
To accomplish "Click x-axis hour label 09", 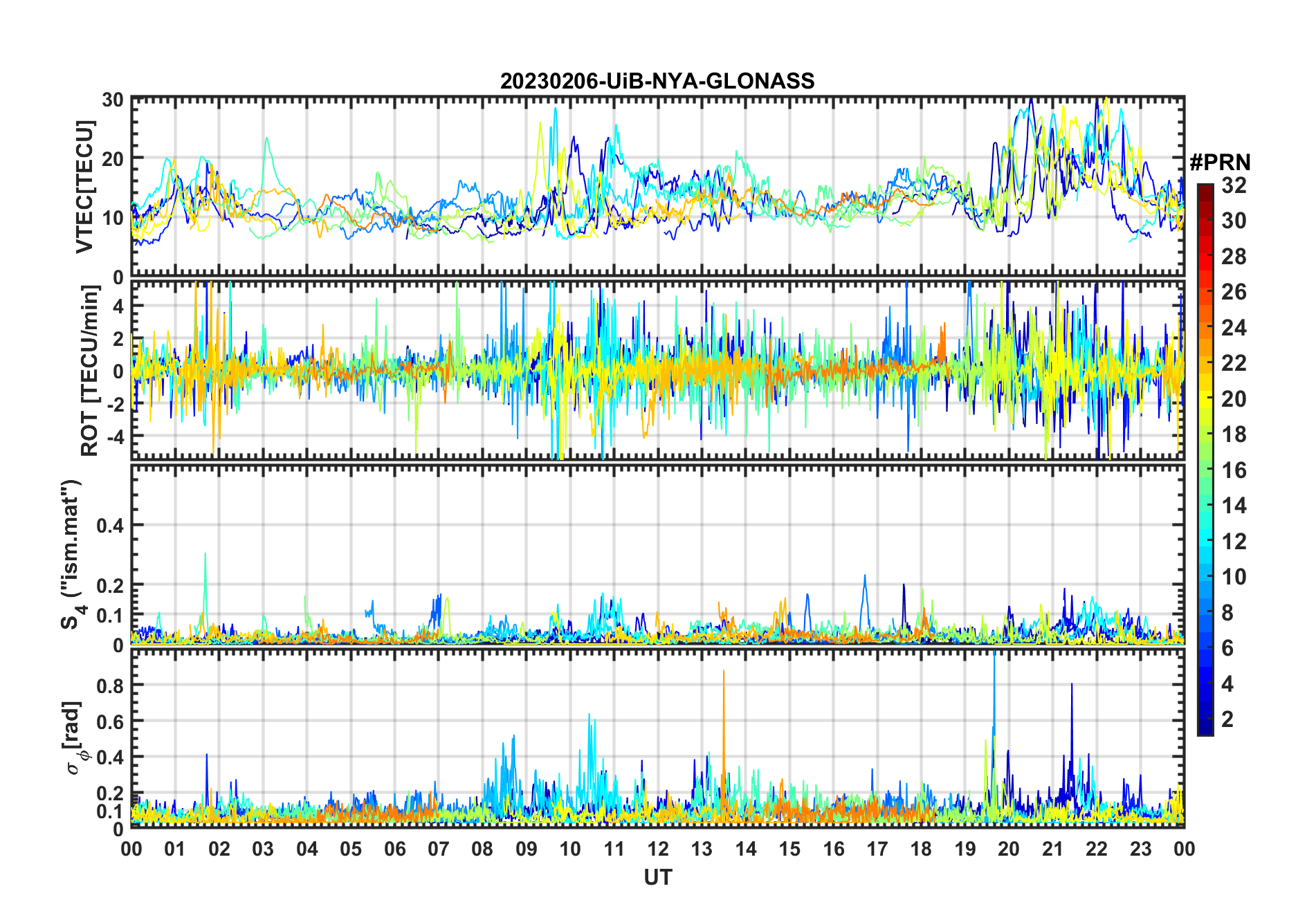I will [527, 849].
